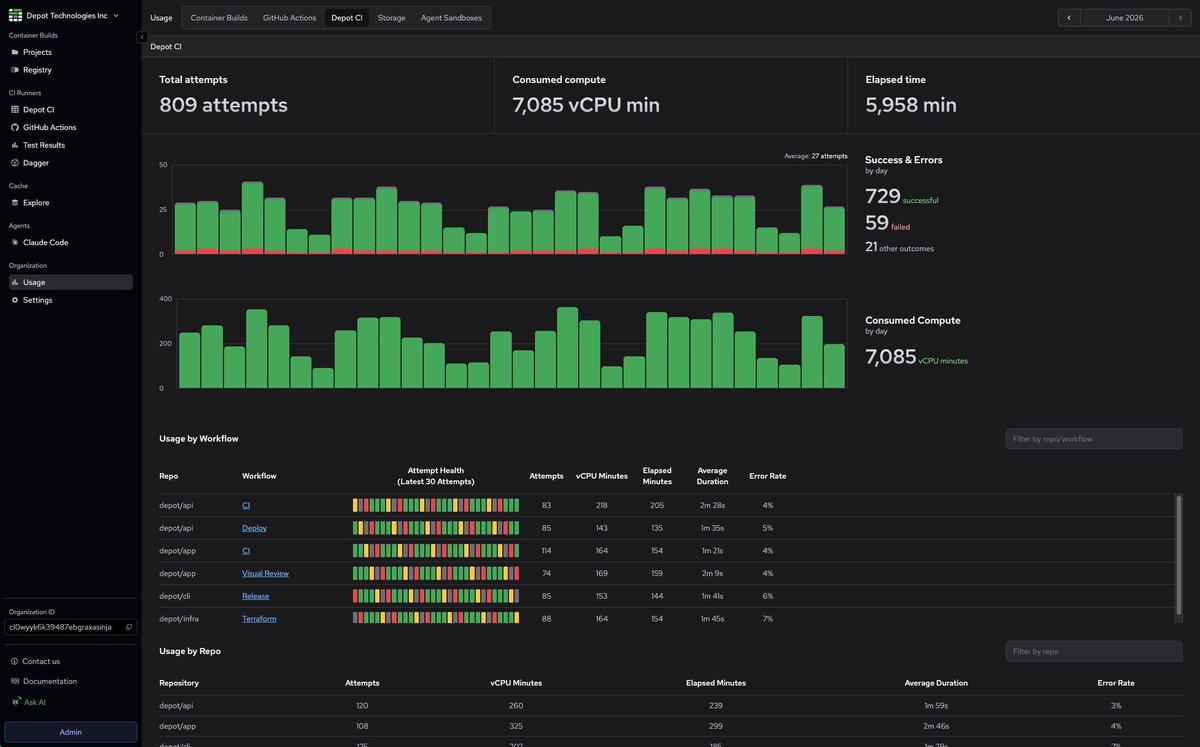Click the Admin button at bottom left
The image size is (1200, 747).
[x=70, y=732]
